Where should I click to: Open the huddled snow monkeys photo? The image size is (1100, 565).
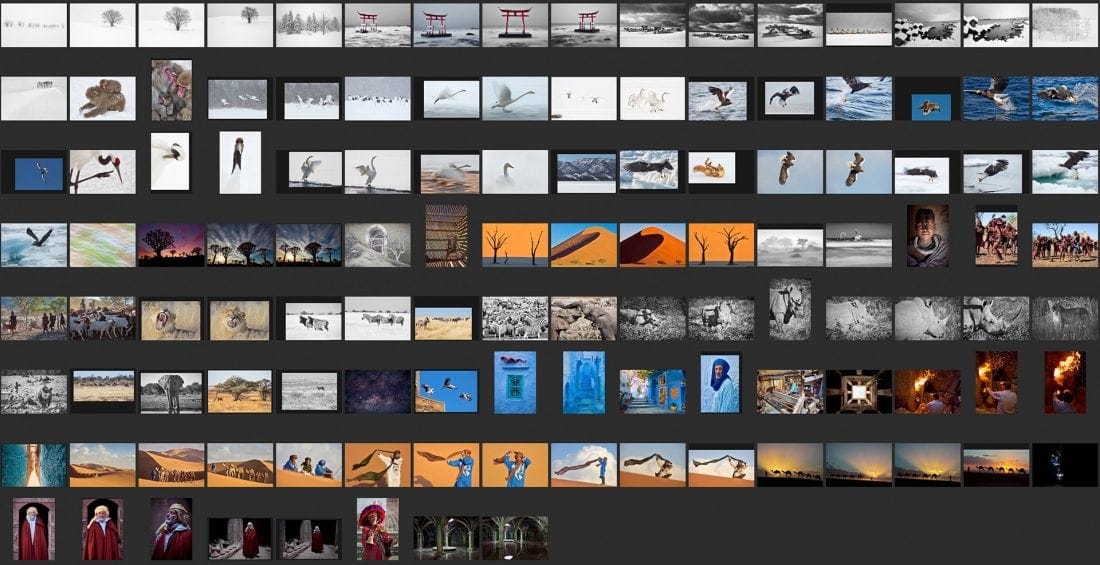click(102, 98)
